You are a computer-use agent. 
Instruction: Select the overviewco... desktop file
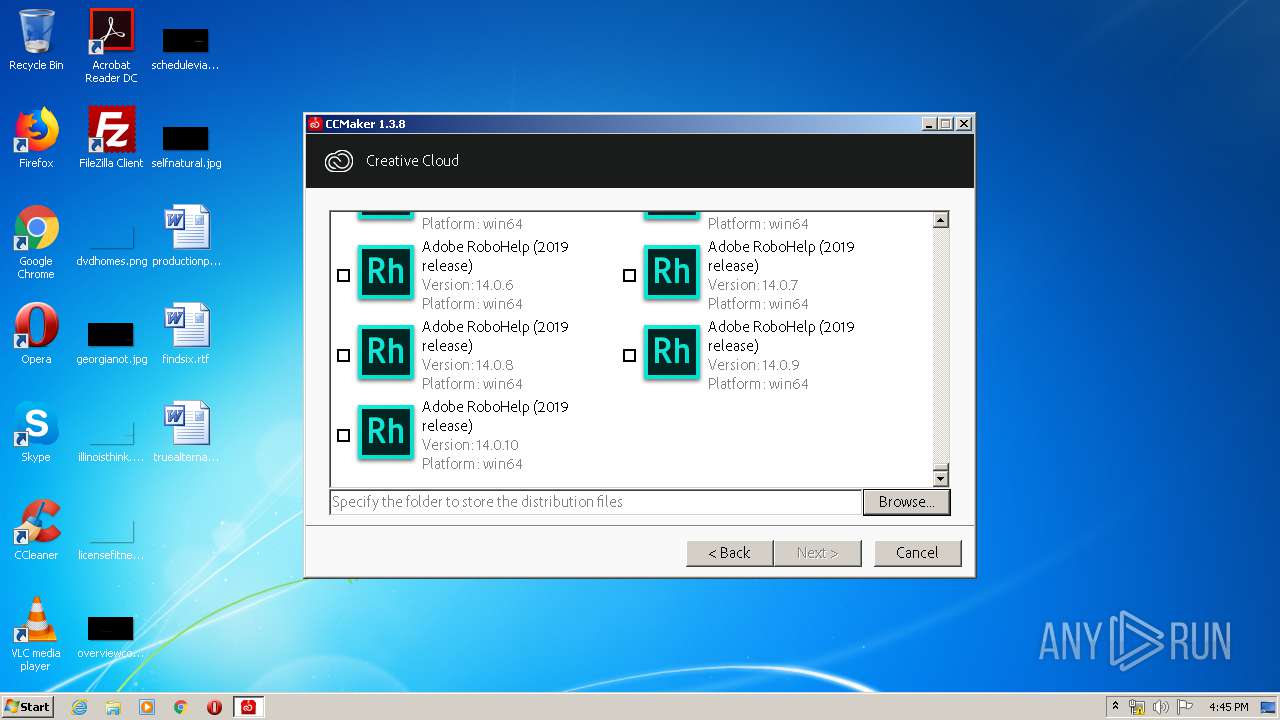coord(111,636)
